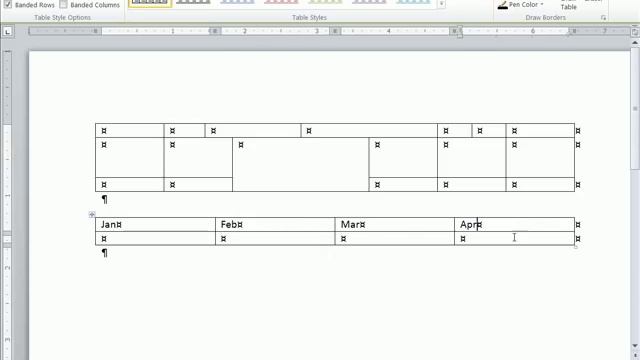Click the "Apr" table cell
Screen dimensions: 640x360
[x=514, y=224]
